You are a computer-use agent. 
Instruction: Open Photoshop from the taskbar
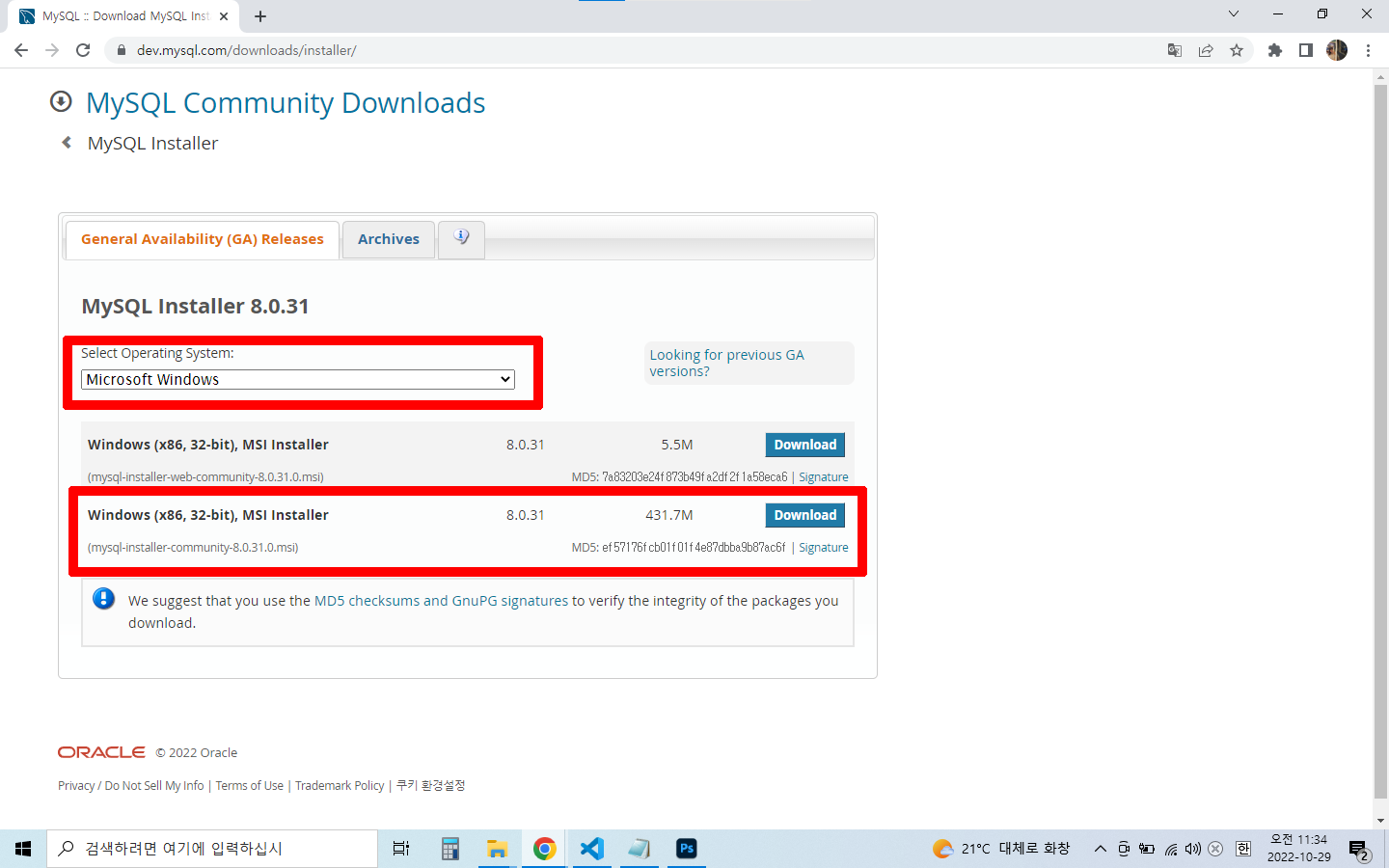(x=686, y=849)
